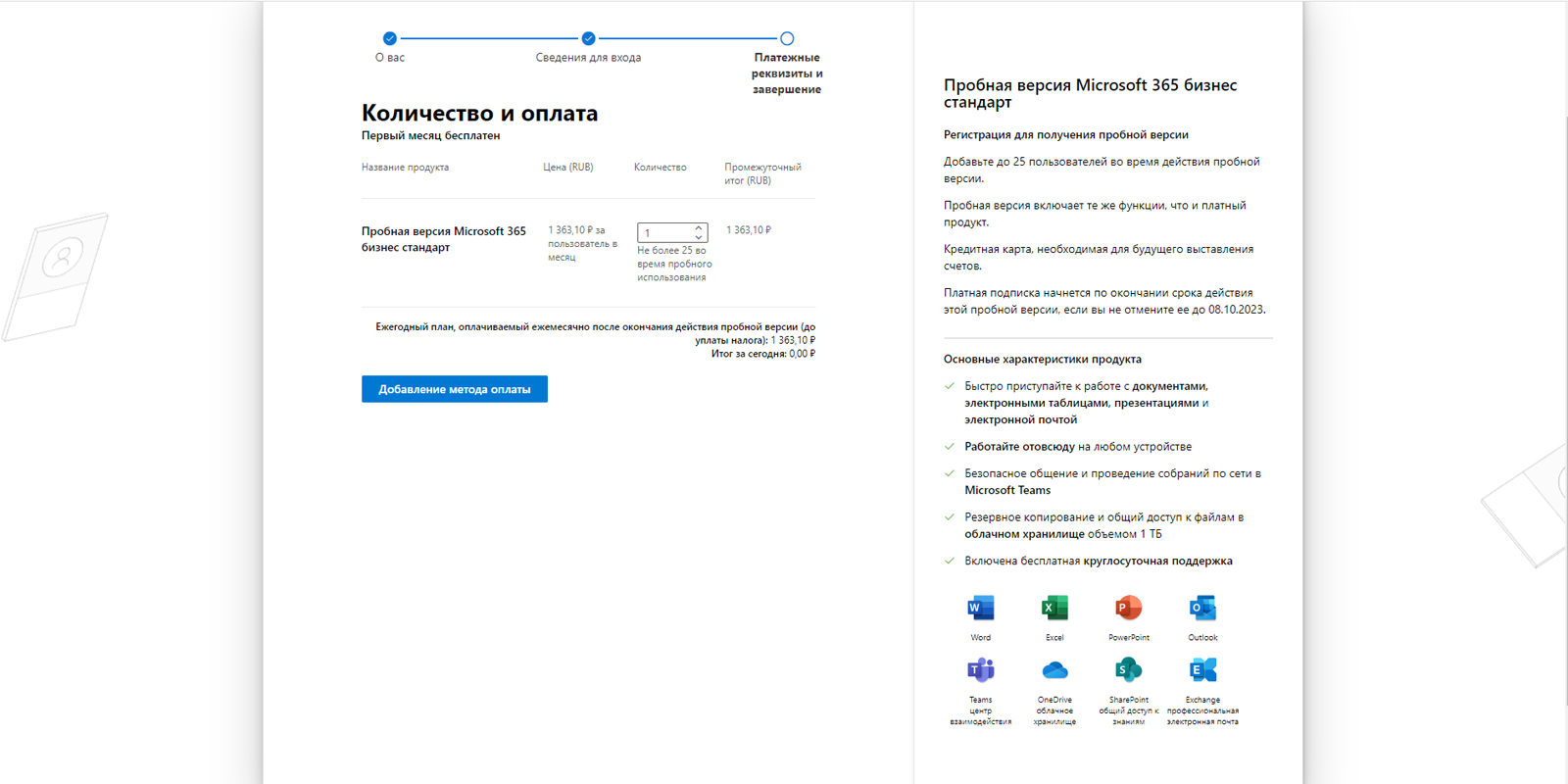The height and width of the screenshot is (784, 1568).
Task: Click the Excel app icon
Action: tap(1054, 609)
